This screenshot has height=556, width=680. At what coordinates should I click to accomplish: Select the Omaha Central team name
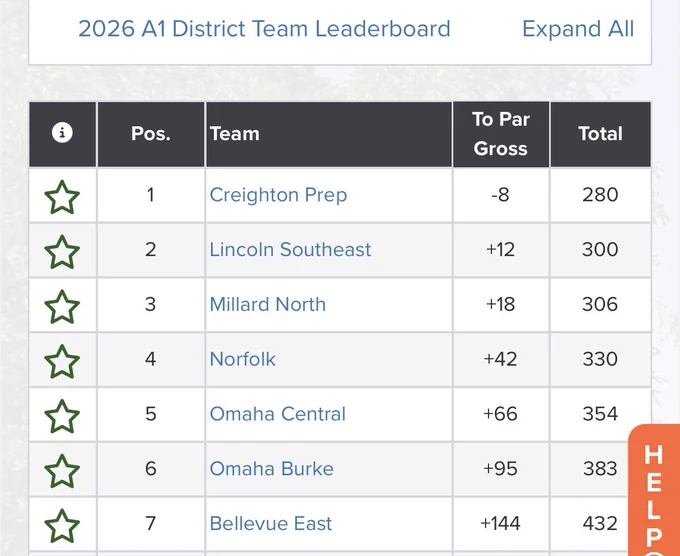click(x=278, y=414)
